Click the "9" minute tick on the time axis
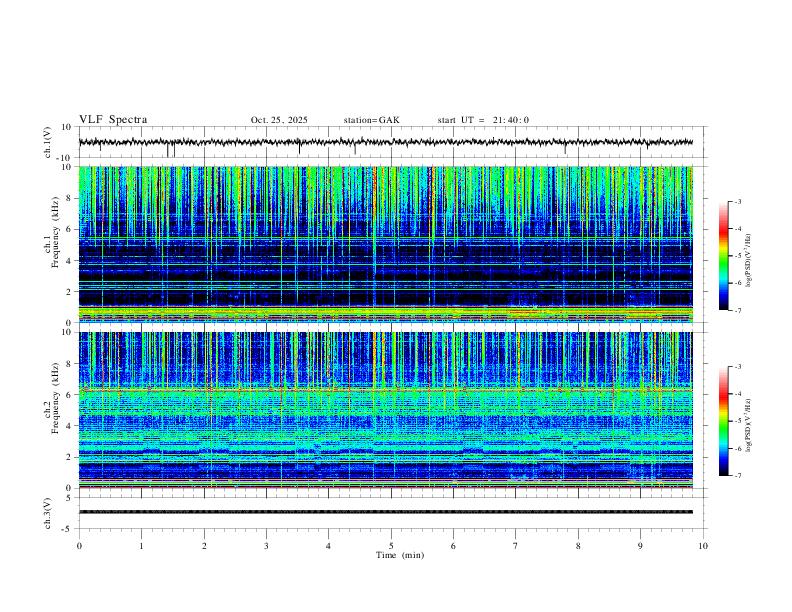 click(640, 546)
